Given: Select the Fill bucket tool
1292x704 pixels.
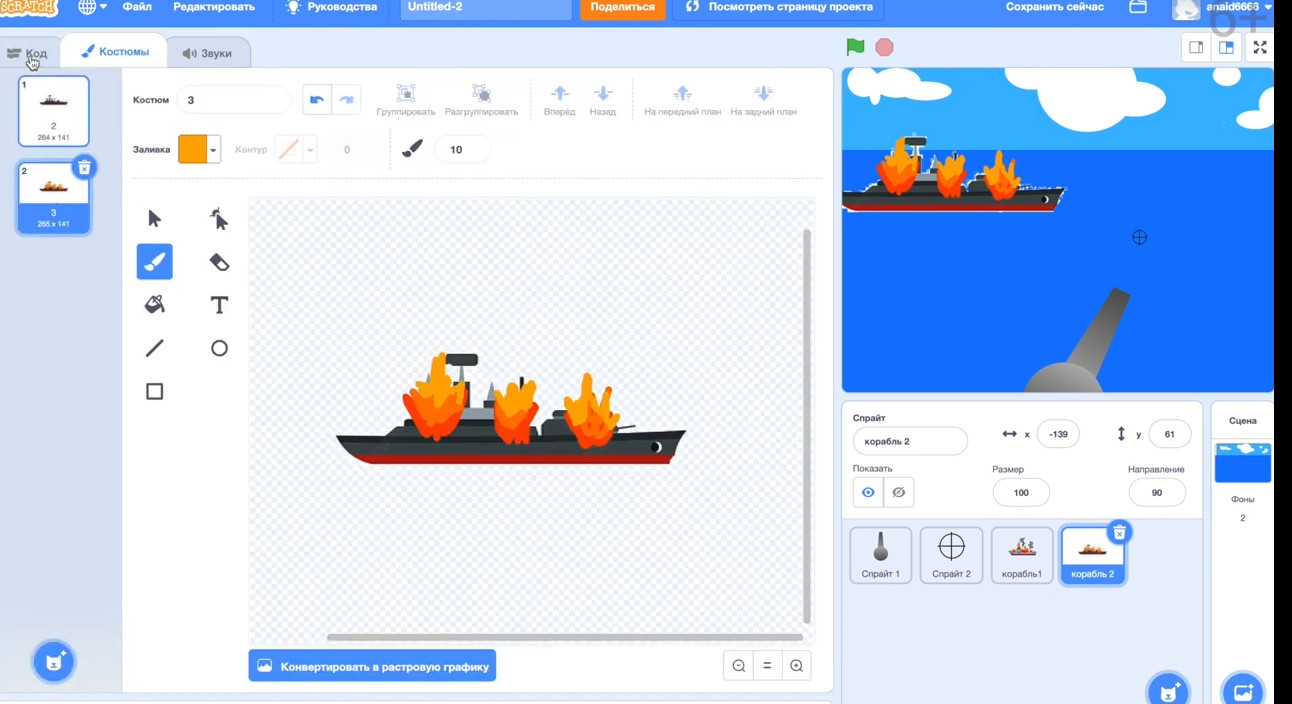Looking at the screenshot, I should pos(154,305).
